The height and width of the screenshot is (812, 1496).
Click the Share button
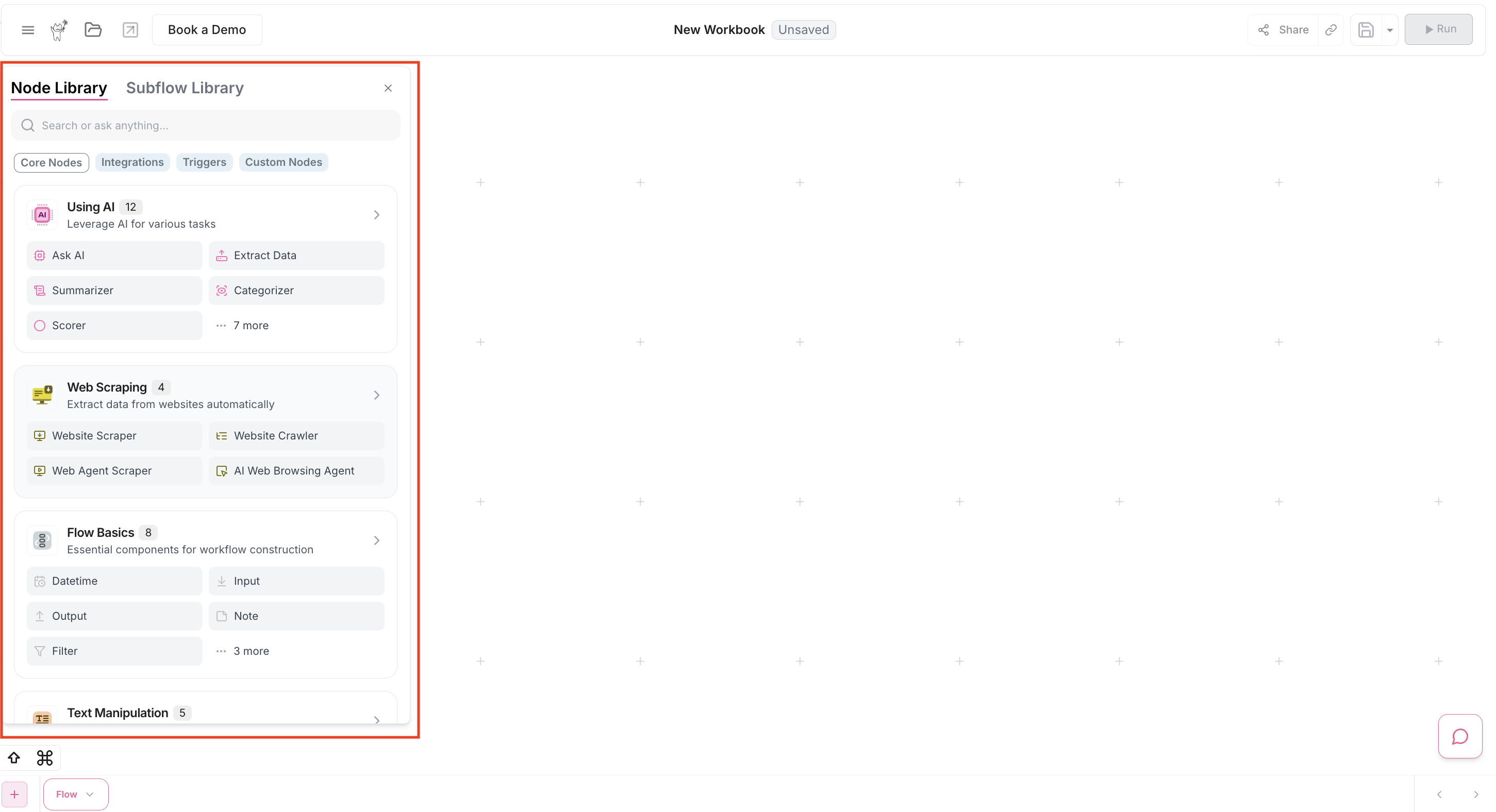1284,29
